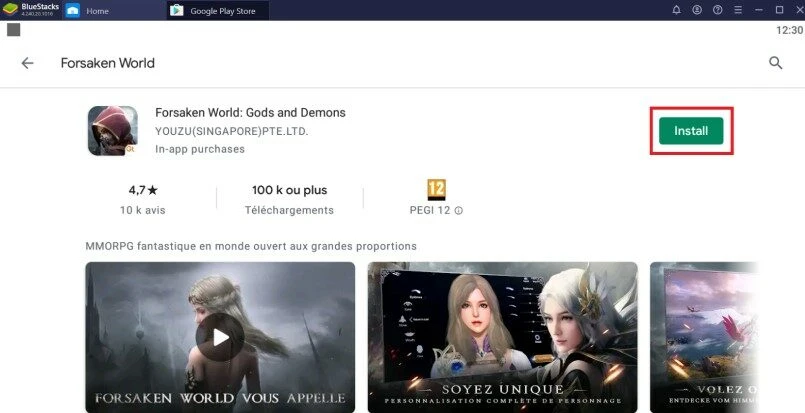Viewport: 805px width, 413px height.
Task: Click the gray square status bar icon
Action: click(13, 30)
